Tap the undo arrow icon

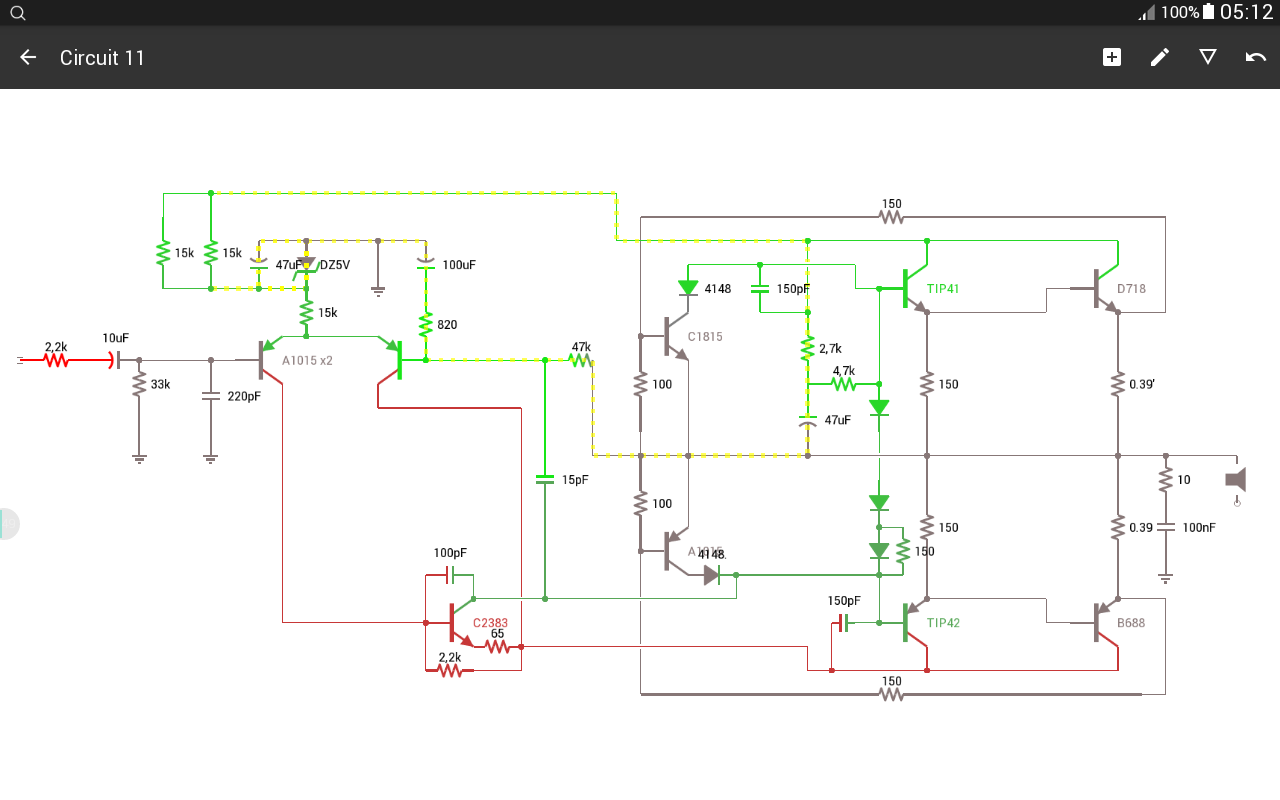click(x=1256, y=57)
